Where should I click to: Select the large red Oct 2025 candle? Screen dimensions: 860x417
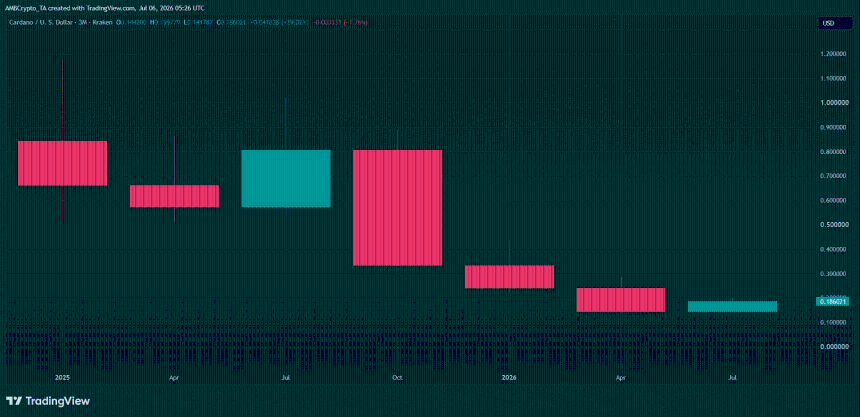398,207
